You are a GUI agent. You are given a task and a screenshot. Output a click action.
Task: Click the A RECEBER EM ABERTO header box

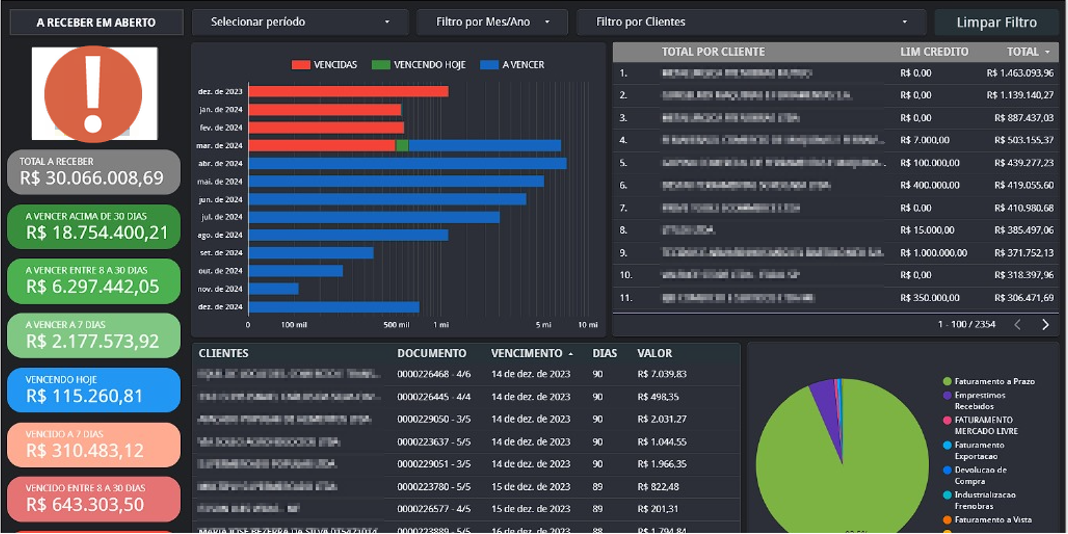pos(96,22)
